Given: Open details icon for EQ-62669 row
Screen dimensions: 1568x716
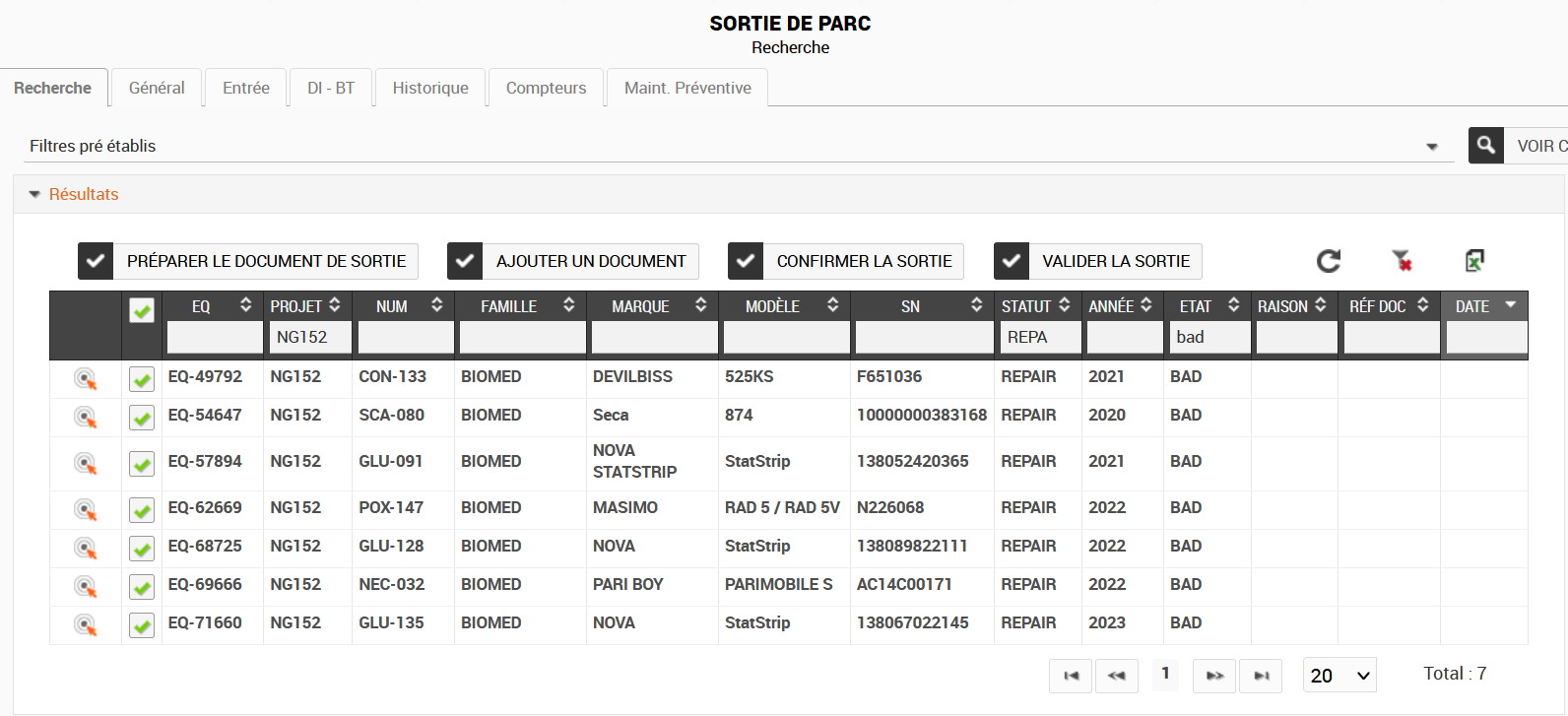Looking at the screenshot, I should point(86,509).
